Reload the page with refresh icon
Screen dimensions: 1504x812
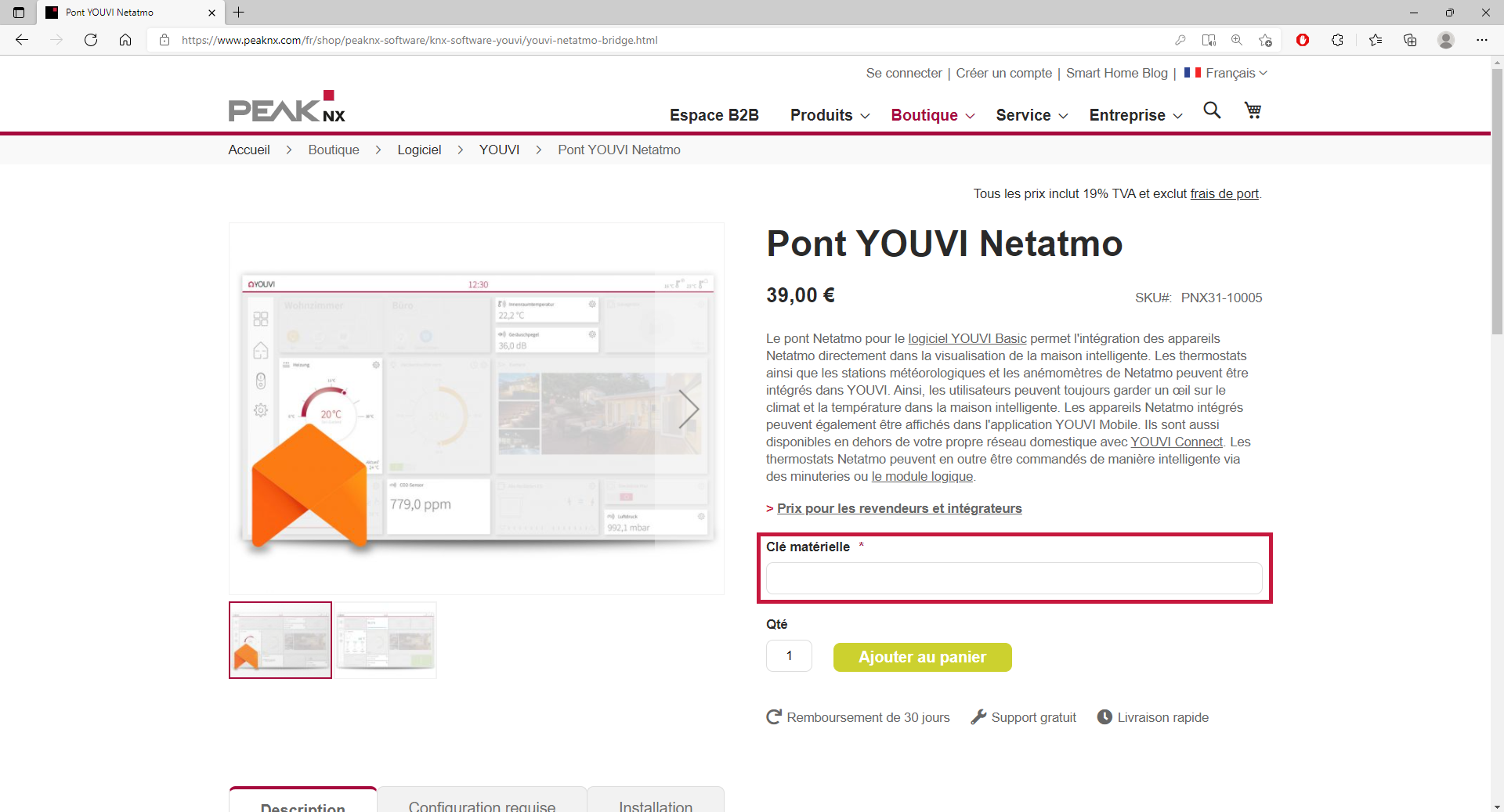point(91,40)
